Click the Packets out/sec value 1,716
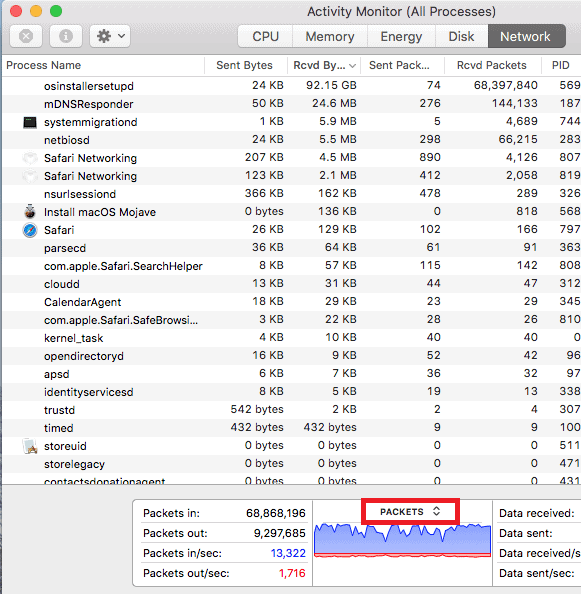 click(x=292, y=573)
